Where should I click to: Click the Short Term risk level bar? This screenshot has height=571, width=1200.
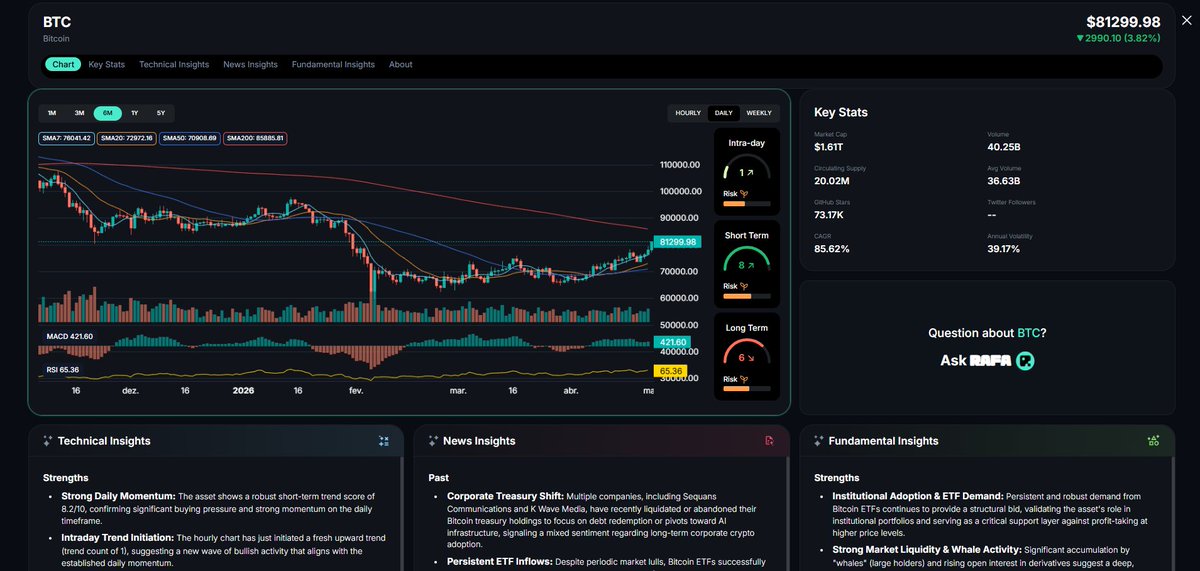(x=747, y=296)
